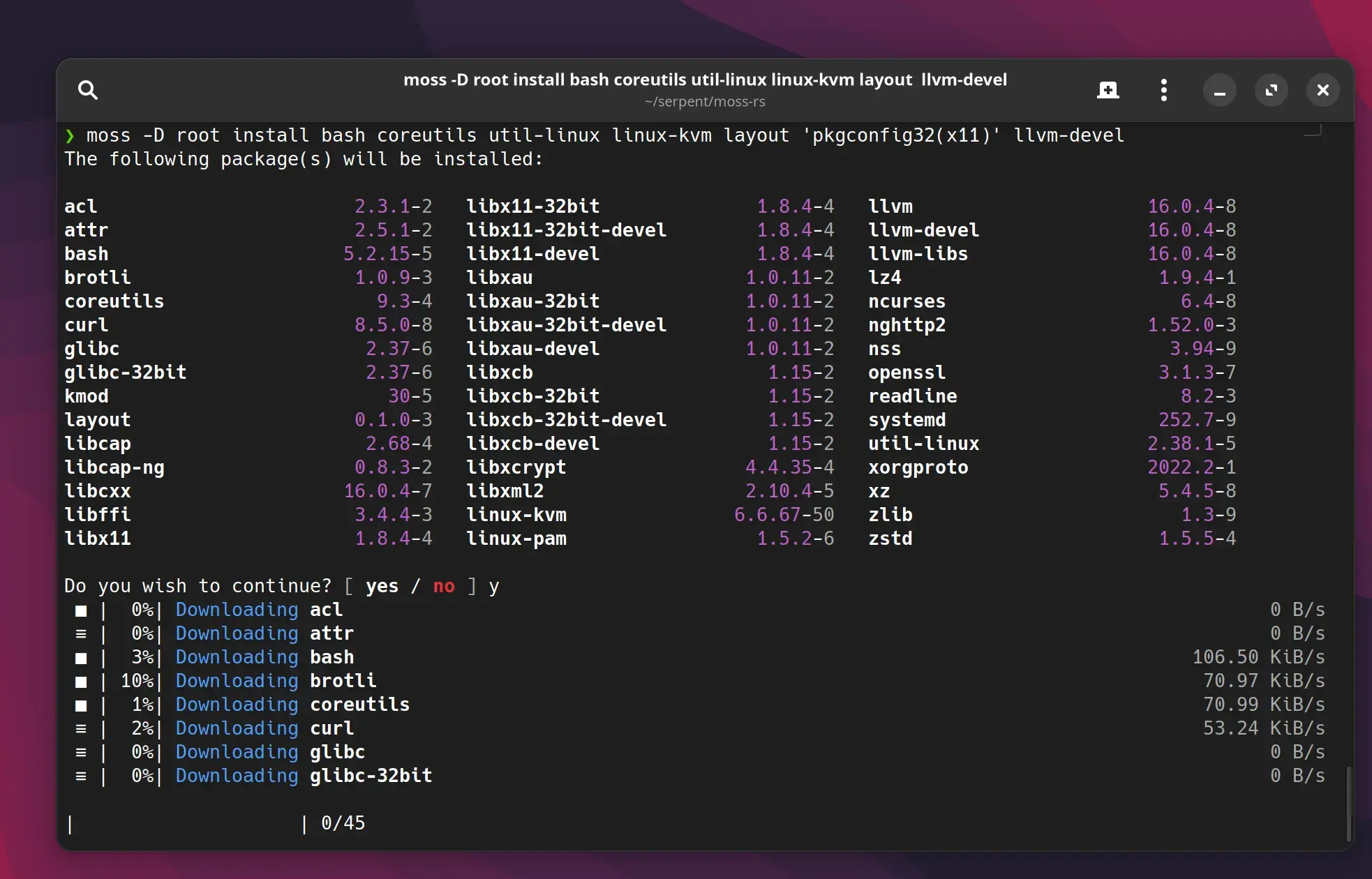The image size is (1372, 879).
Task: Minimize the terminal window
Action: click(1219, 90)
